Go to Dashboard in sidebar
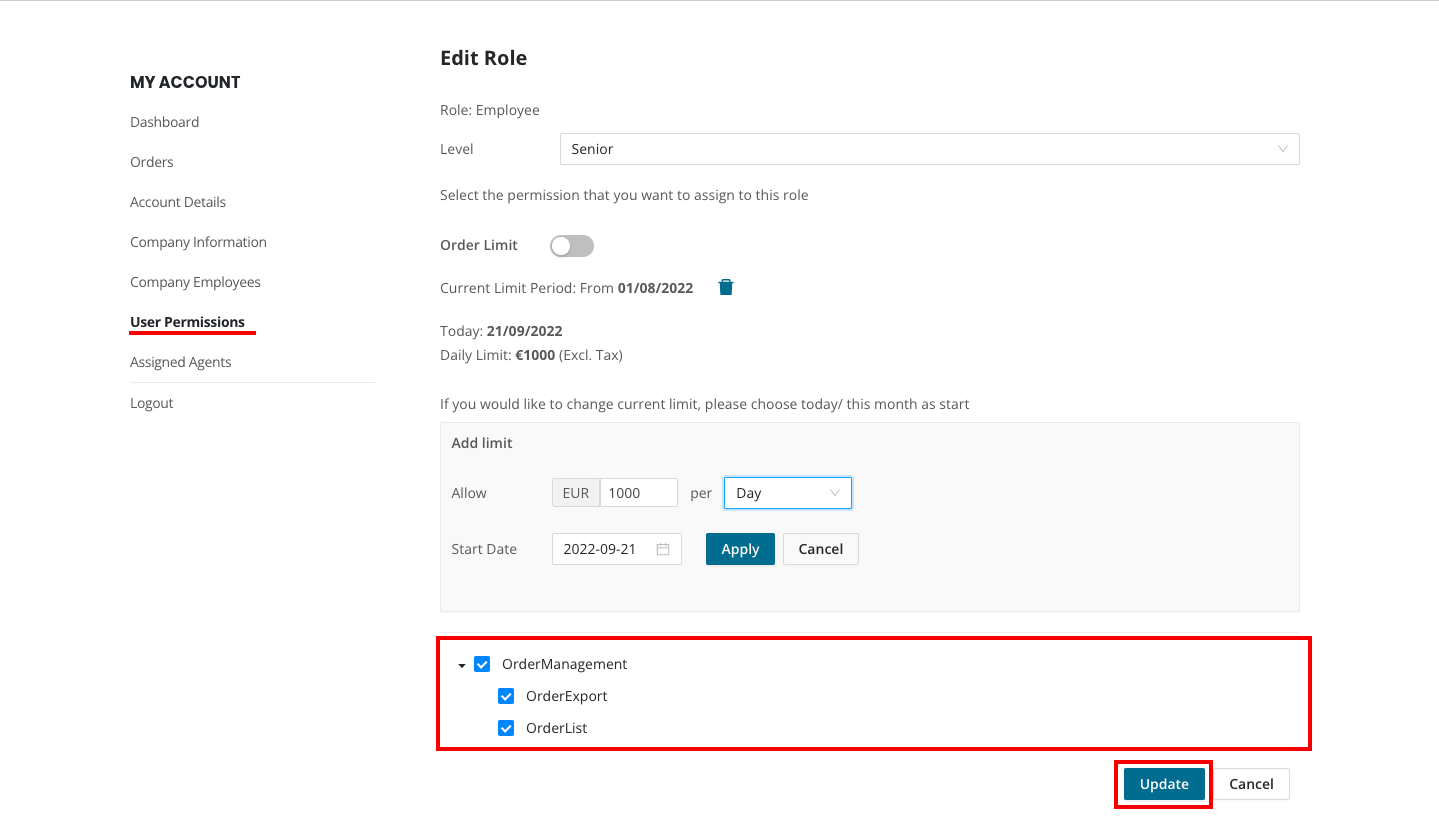This screenshot has height=821, width=1439. coord(164,122)
